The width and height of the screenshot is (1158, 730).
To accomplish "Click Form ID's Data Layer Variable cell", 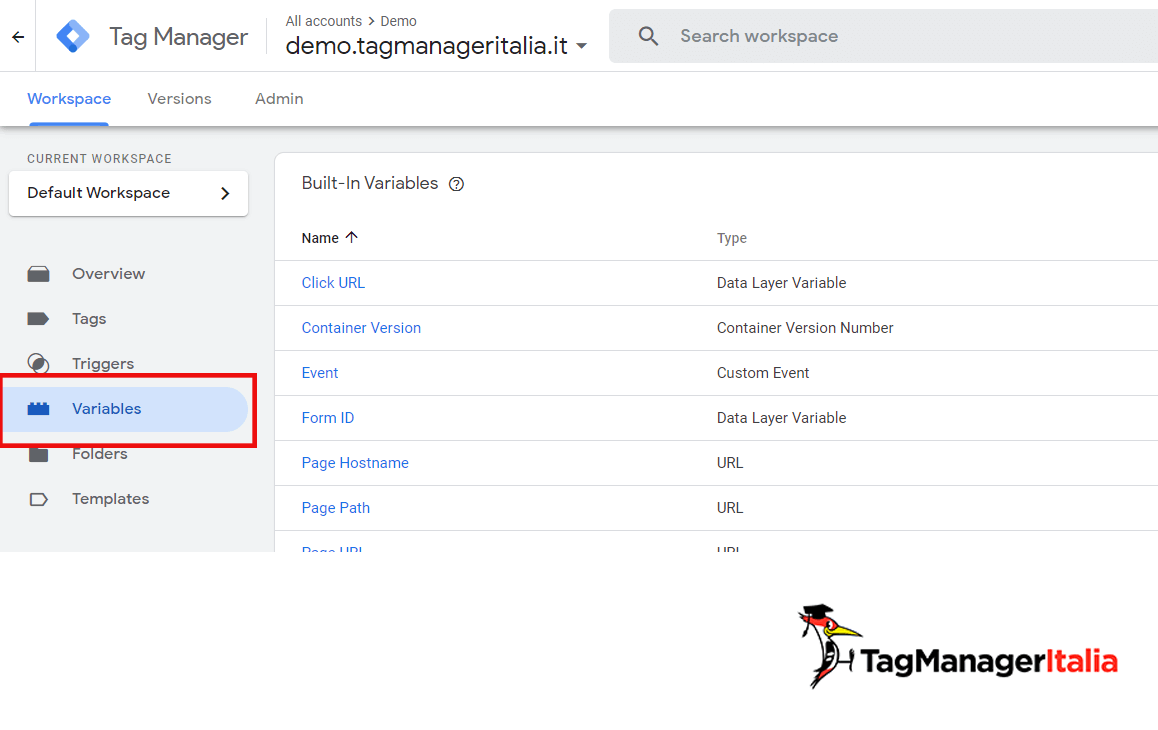I will [x=781, y=418].
